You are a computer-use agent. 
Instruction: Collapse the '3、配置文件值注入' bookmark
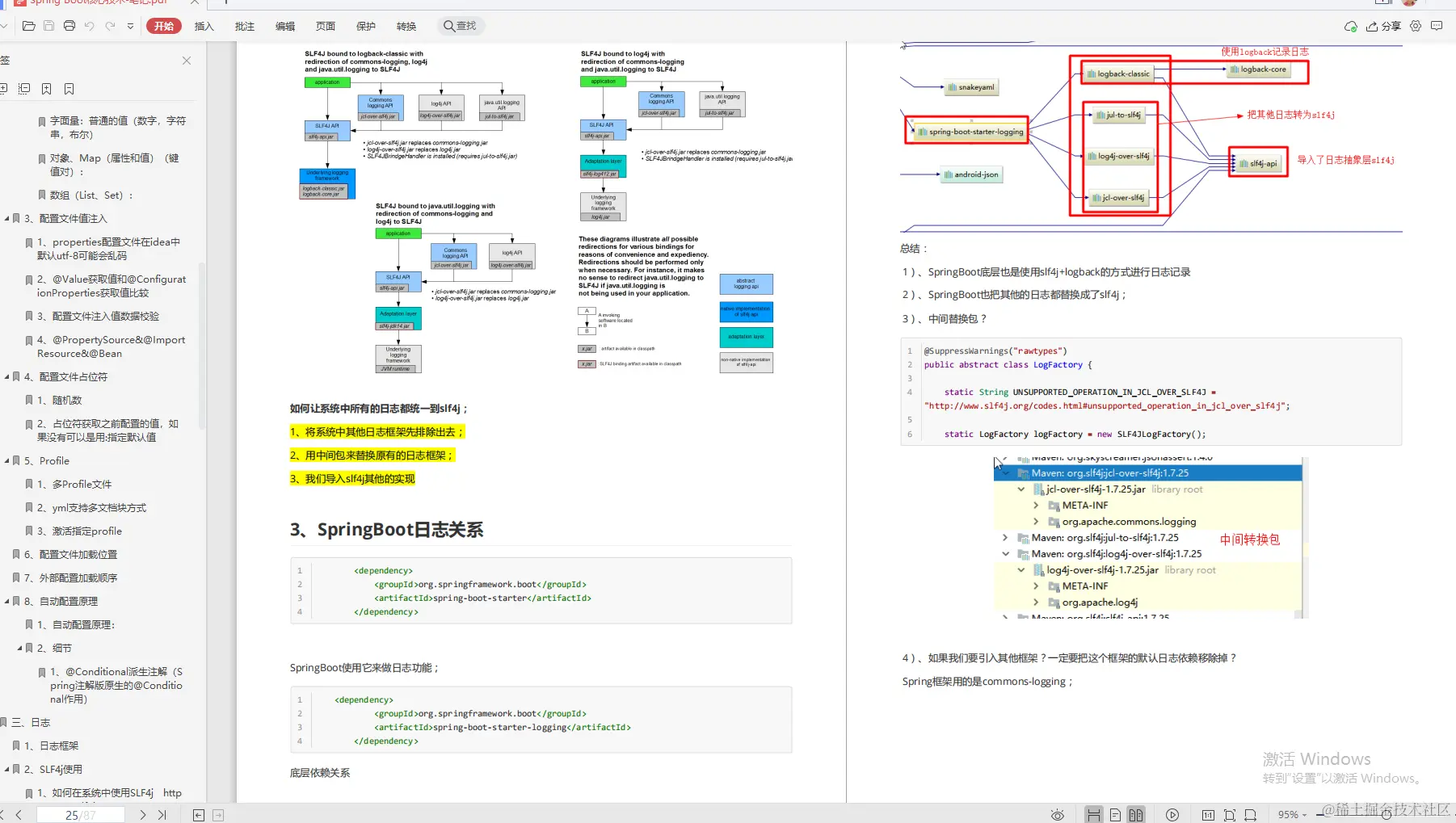coord(6,219)
